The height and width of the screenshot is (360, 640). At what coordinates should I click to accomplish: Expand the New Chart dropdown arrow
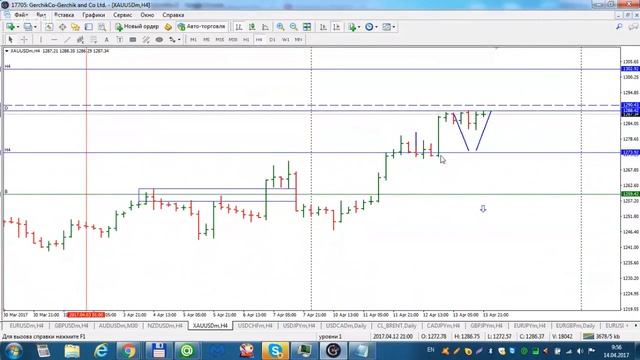(18, 27)
